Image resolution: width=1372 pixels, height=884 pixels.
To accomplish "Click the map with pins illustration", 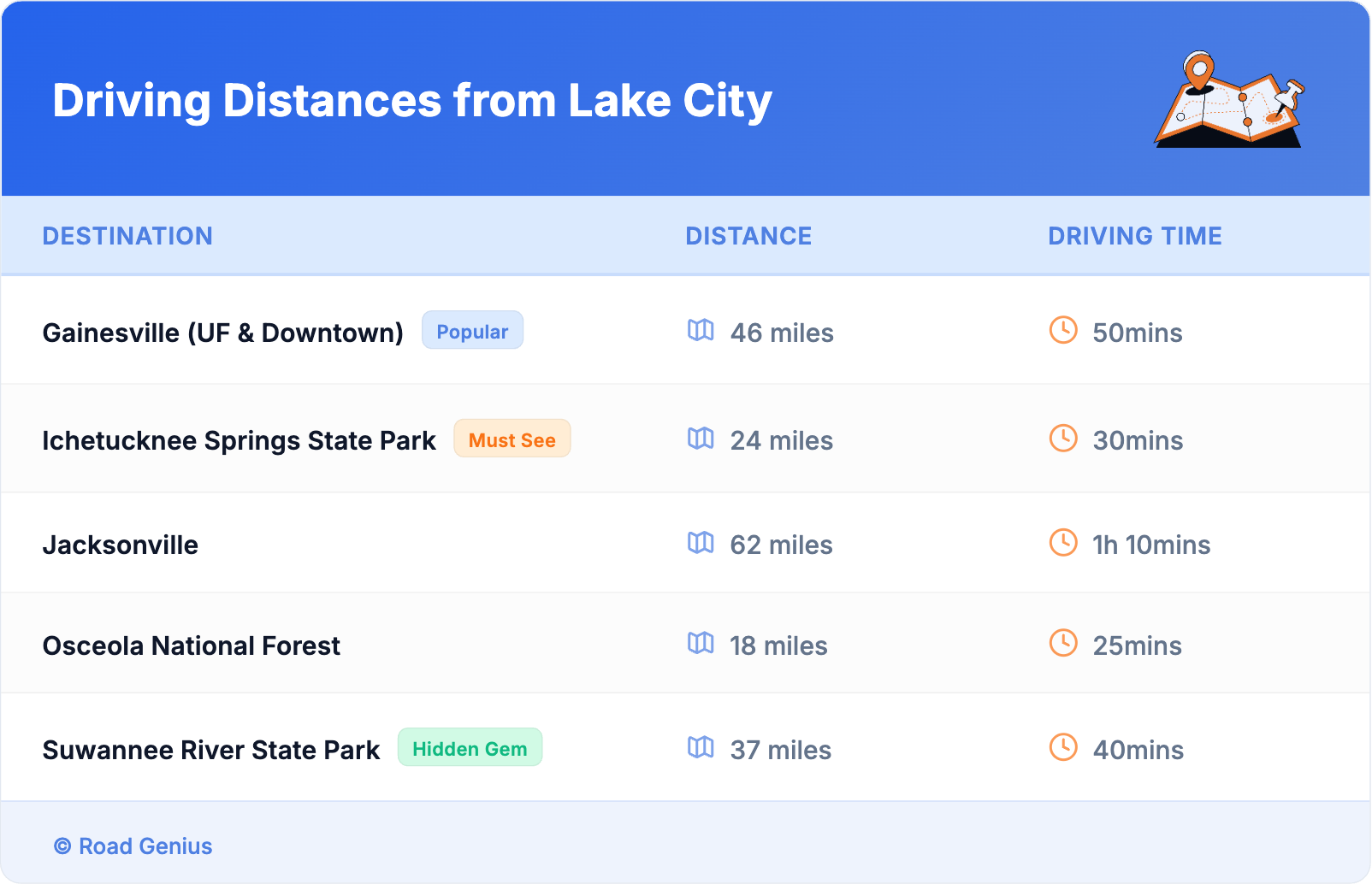I will tap(1229, 101).
